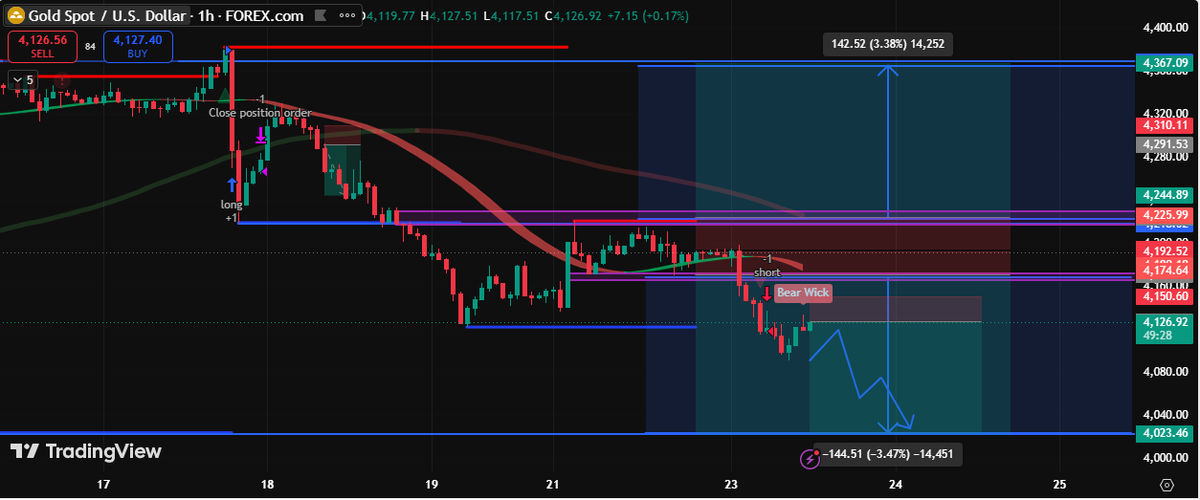Click the 4,023.46 blue price label
Screen dimensions: 1200x500
point(1164,433)
